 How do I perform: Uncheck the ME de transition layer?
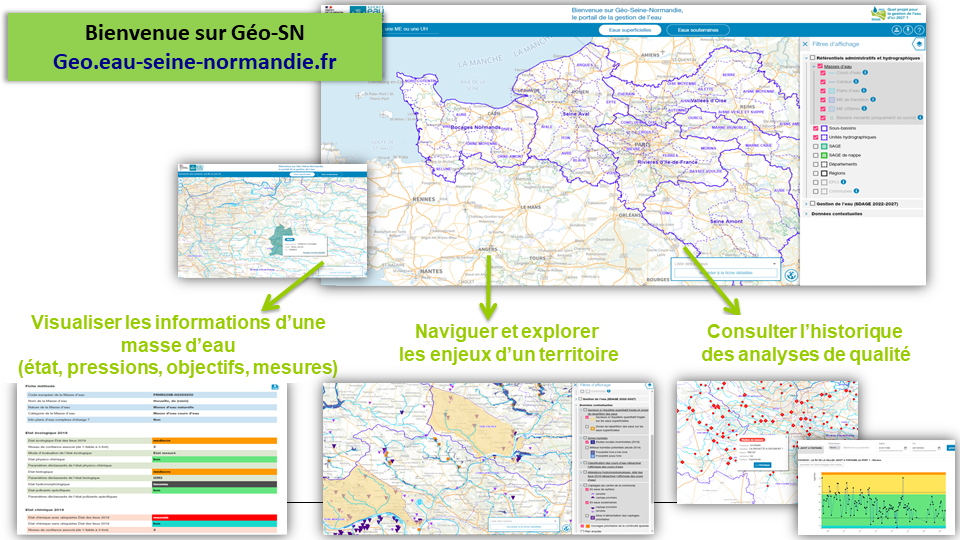point(823,99)
